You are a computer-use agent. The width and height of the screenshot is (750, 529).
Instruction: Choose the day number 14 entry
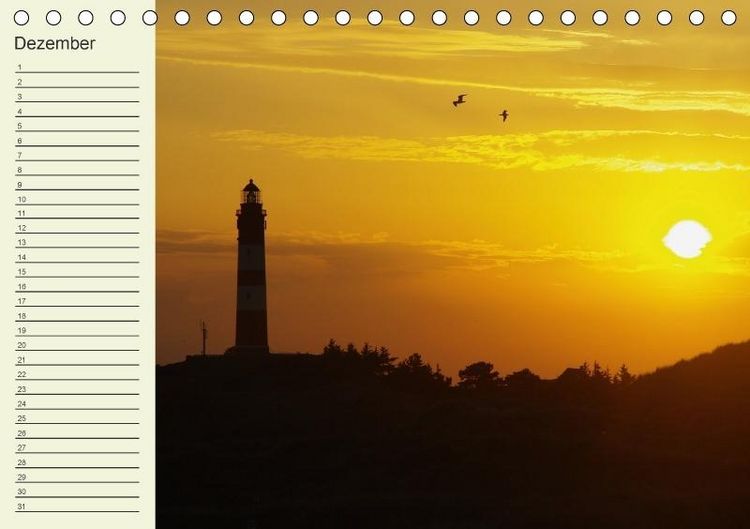click(x=77, y=257)
